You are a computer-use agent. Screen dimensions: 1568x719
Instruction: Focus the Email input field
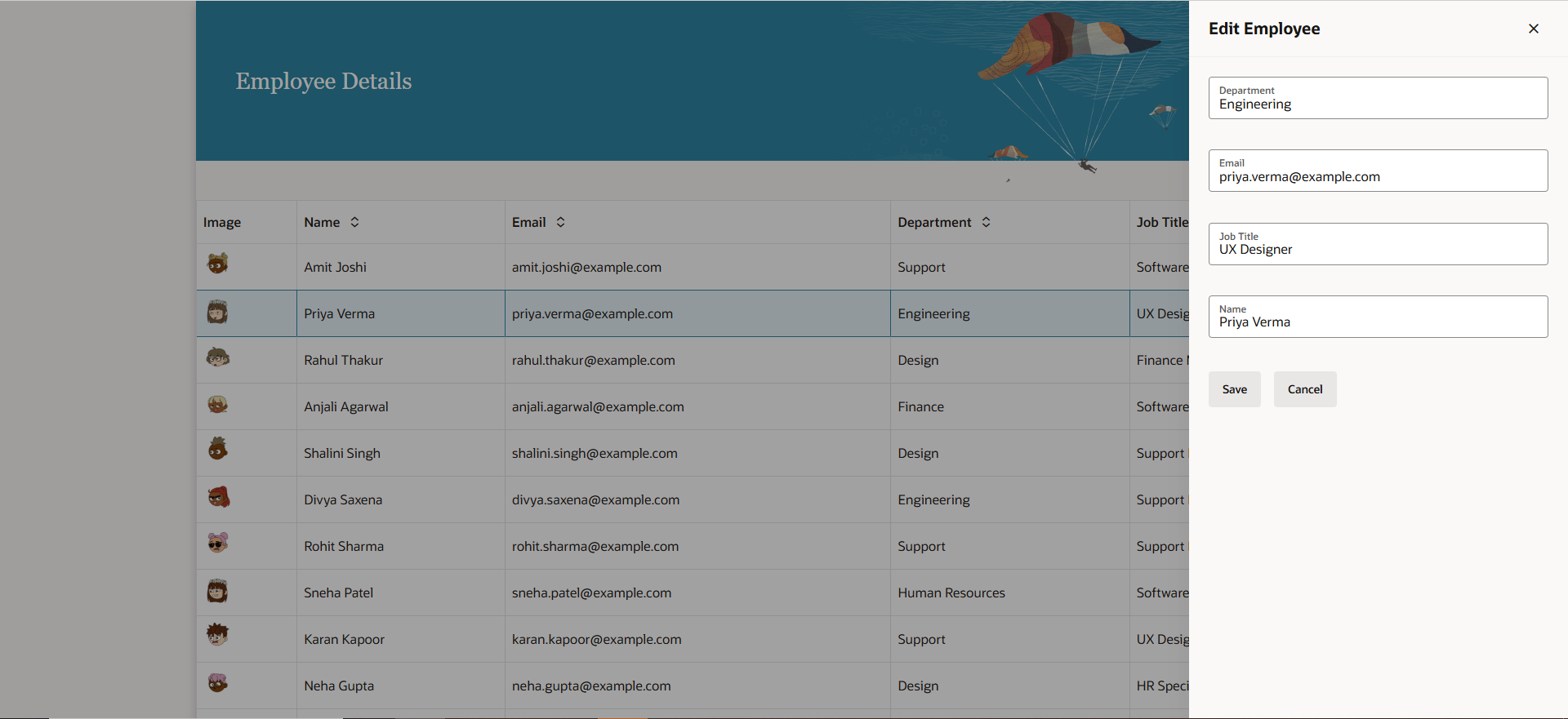pos(1377,177)
